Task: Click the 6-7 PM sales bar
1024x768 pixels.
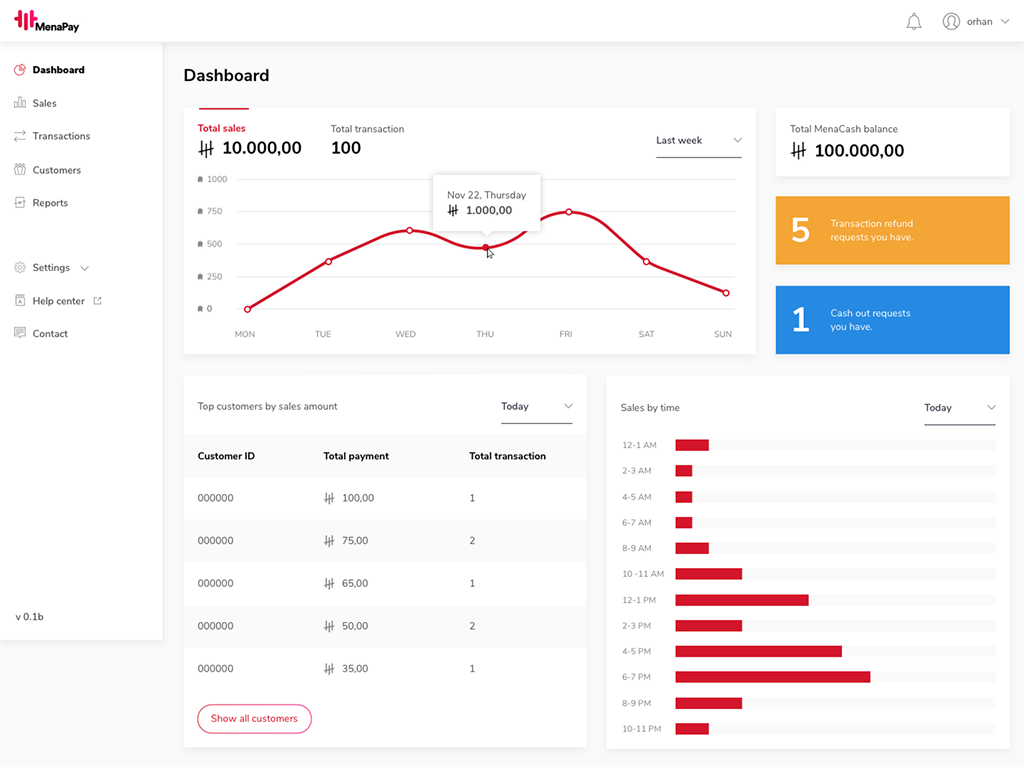Action: point(773,677)
